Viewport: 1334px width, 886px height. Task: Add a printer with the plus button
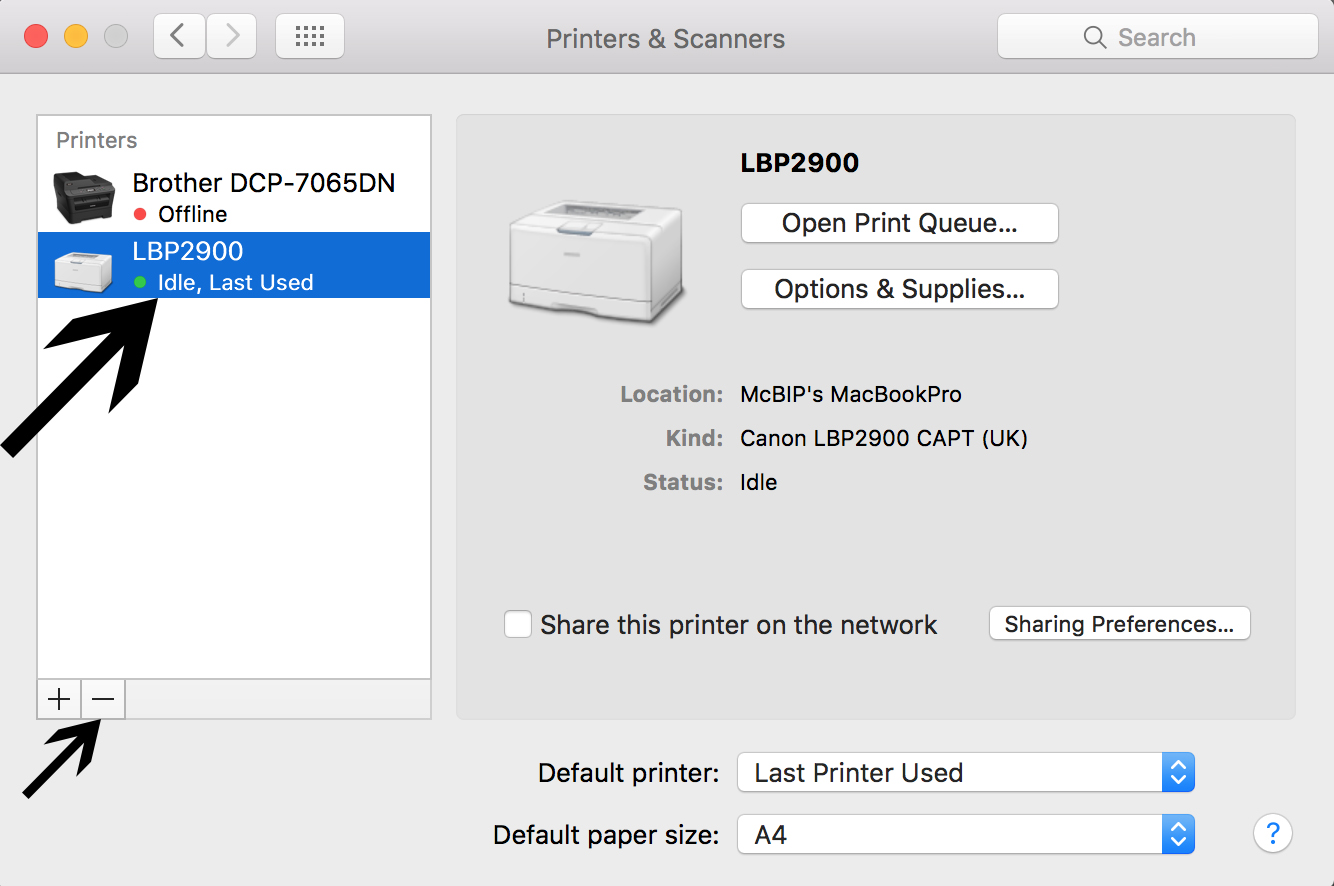coord(60,699)
